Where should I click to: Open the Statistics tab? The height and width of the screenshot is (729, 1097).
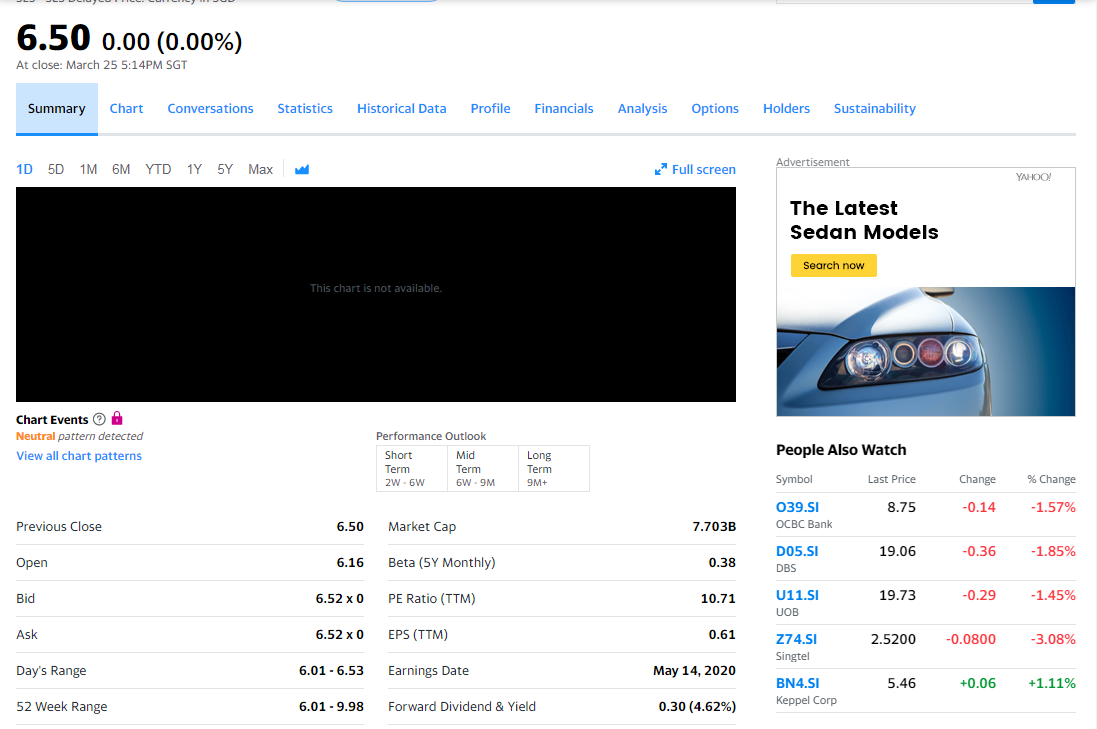pyautogui.click(x=305, y=108)
